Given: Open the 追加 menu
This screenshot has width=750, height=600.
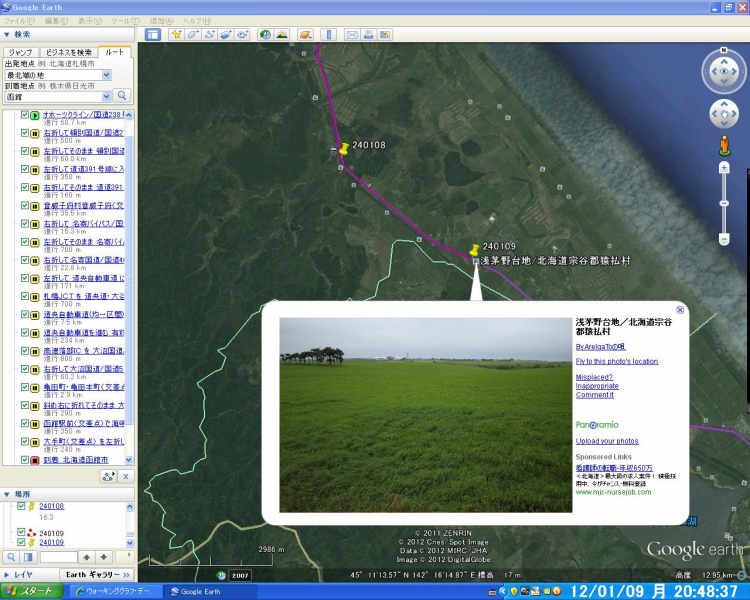Looking at the screenshot, I should pos(161,21).
